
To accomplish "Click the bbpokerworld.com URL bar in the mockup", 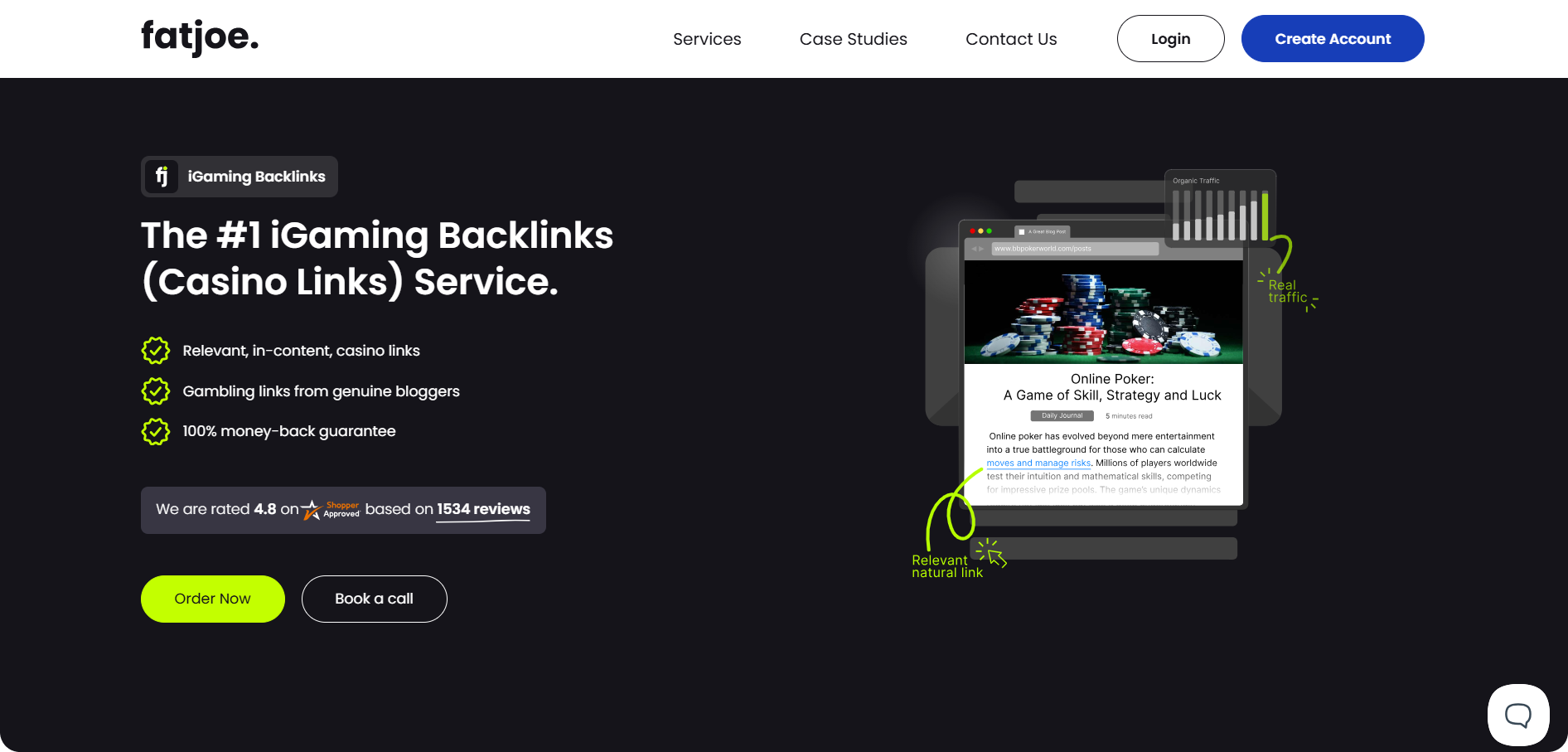I will point(1075,249).
